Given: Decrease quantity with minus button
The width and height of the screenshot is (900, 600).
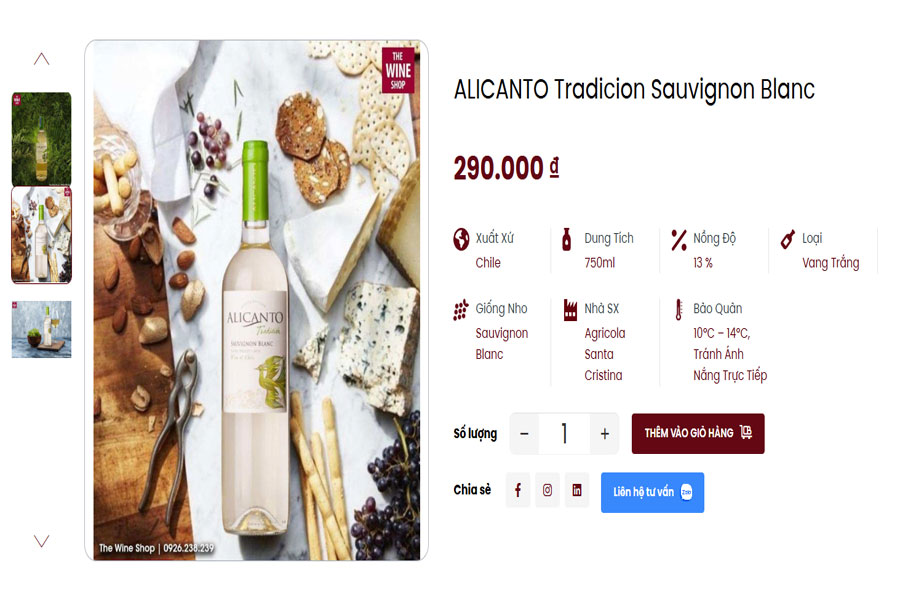Looking at the screenshot, I should [x=524, y=433].
